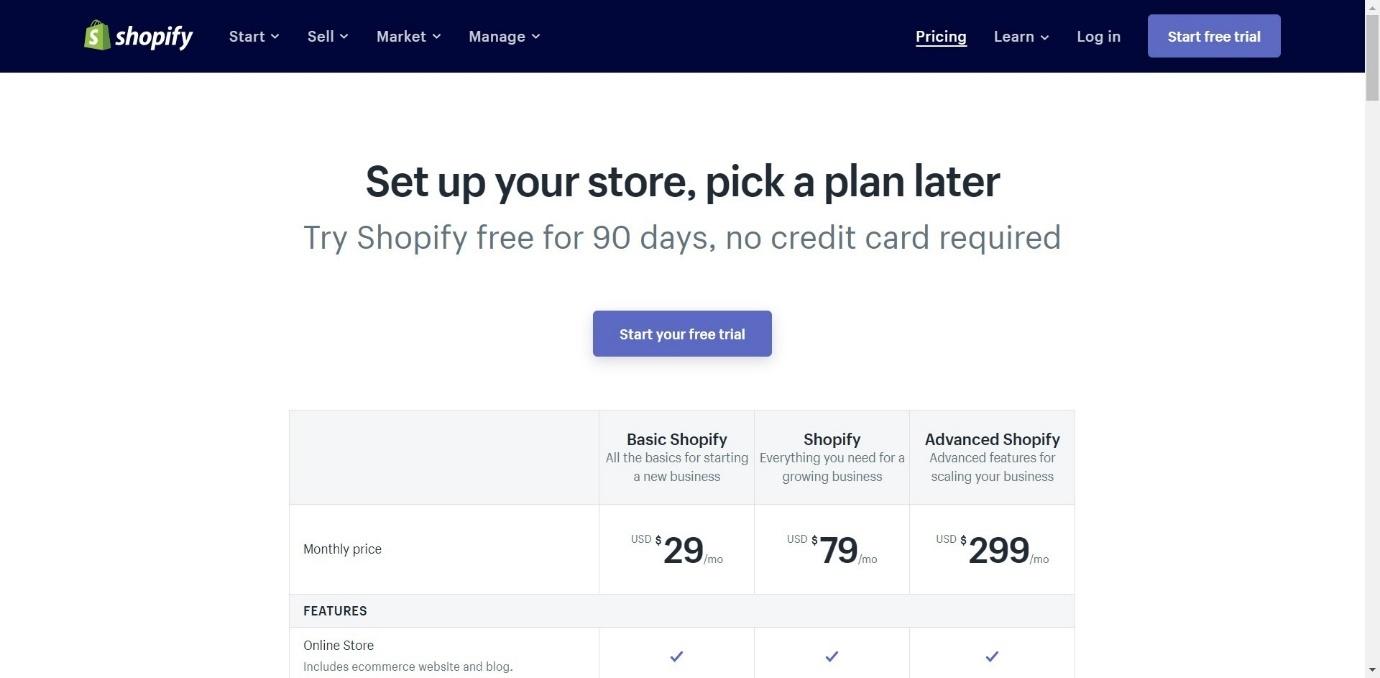
Task: Click Shopify plan online store checkmark
Action: coord(831,656)
